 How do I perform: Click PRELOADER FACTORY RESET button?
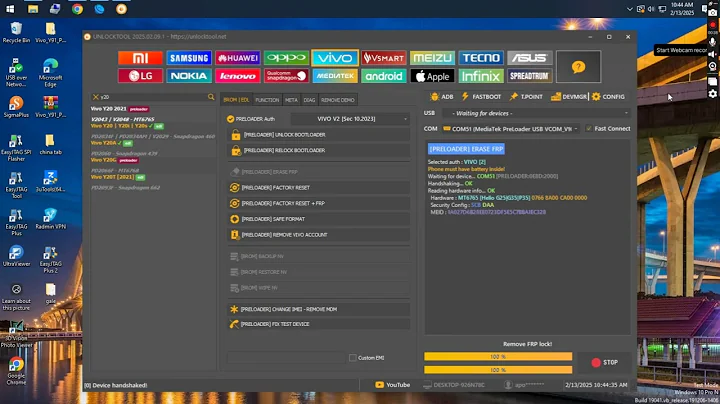point(319,188)
